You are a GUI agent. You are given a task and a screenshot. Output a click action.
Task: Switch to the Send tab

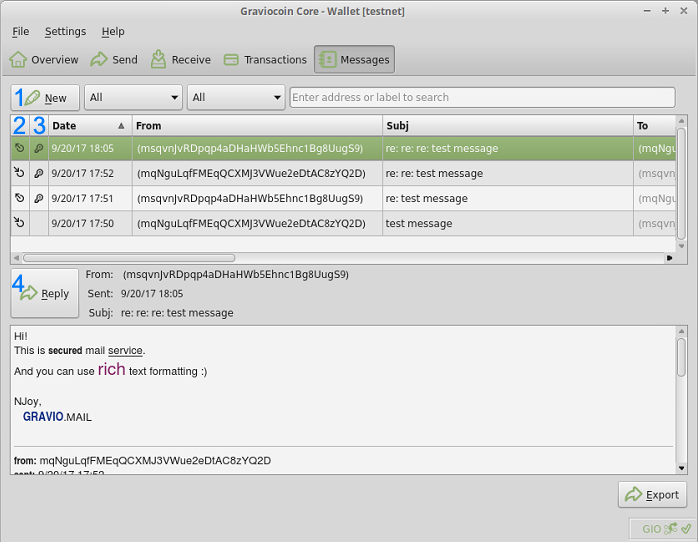click(x=114, y=59)
